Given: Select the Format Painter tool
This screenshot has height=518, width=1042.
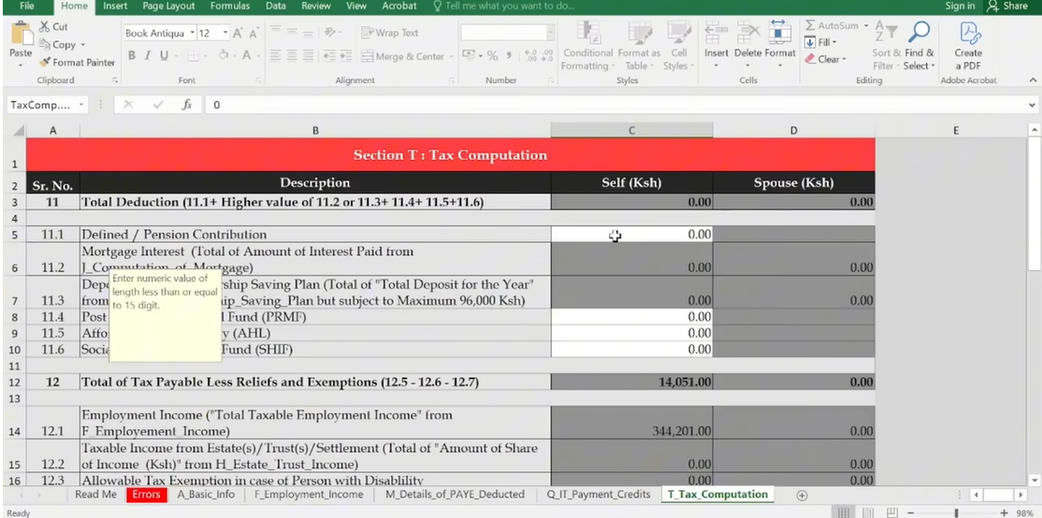Looking at the screenshot, I should tap(78, 62).
